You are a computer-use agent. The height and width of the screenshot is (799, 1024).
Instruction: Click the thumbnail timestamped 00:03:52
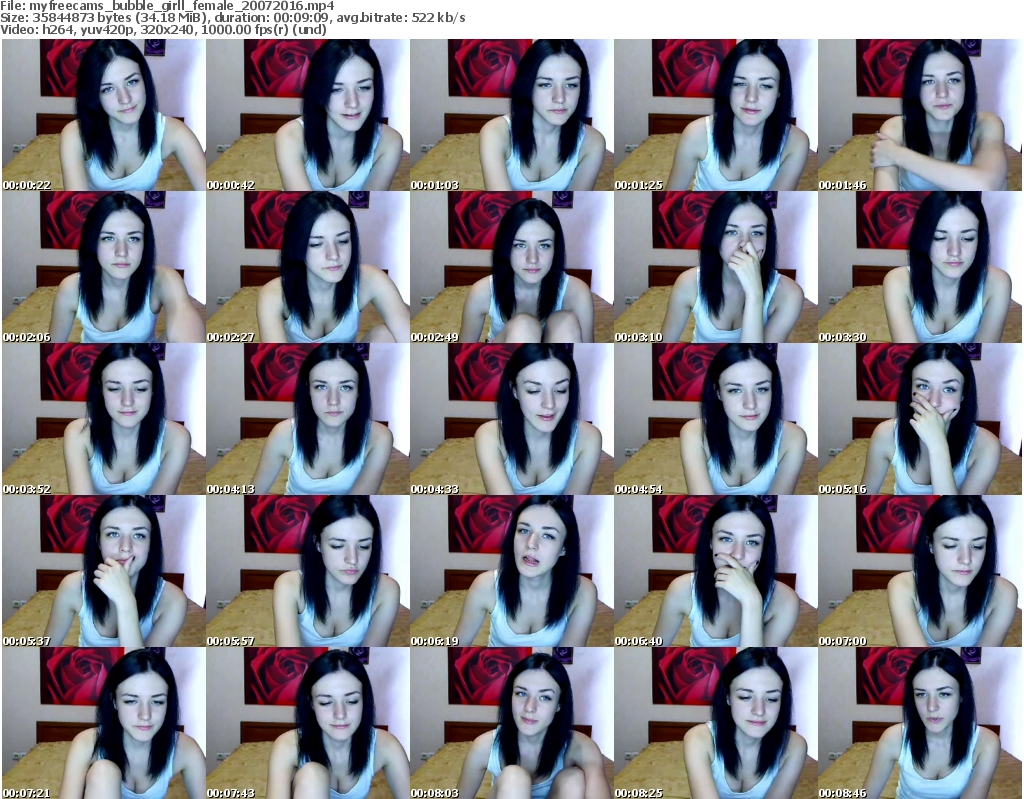click(x=104, y=419)
